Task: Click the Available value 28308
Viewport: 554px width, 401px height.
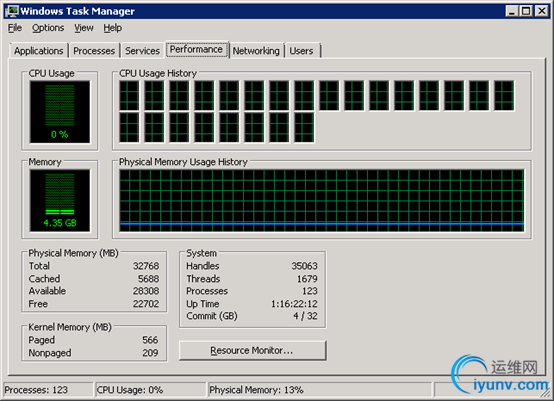Action: [x=146, y=291]
